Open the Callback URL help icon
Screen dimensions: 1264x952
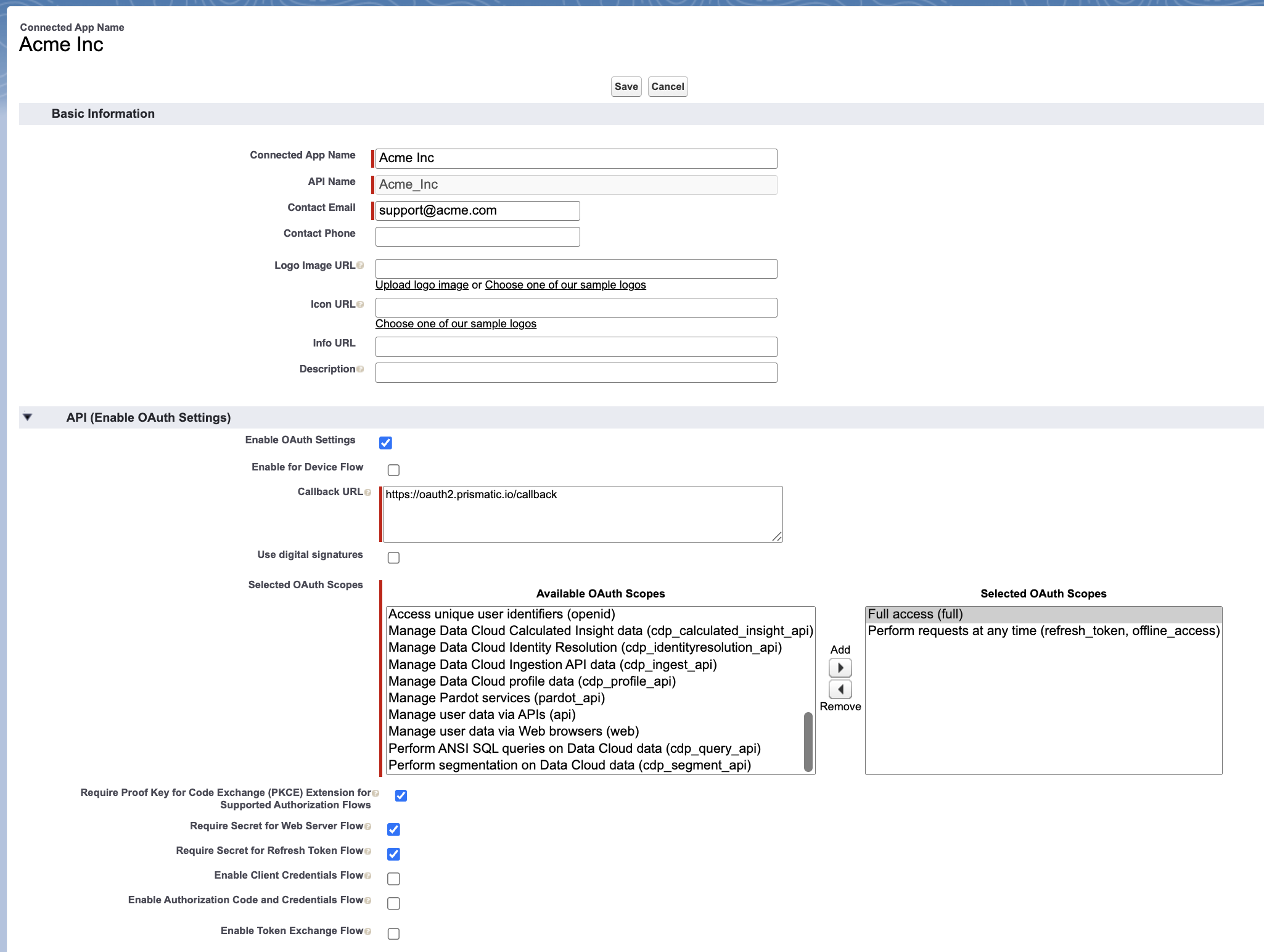(x=369, y=491)
